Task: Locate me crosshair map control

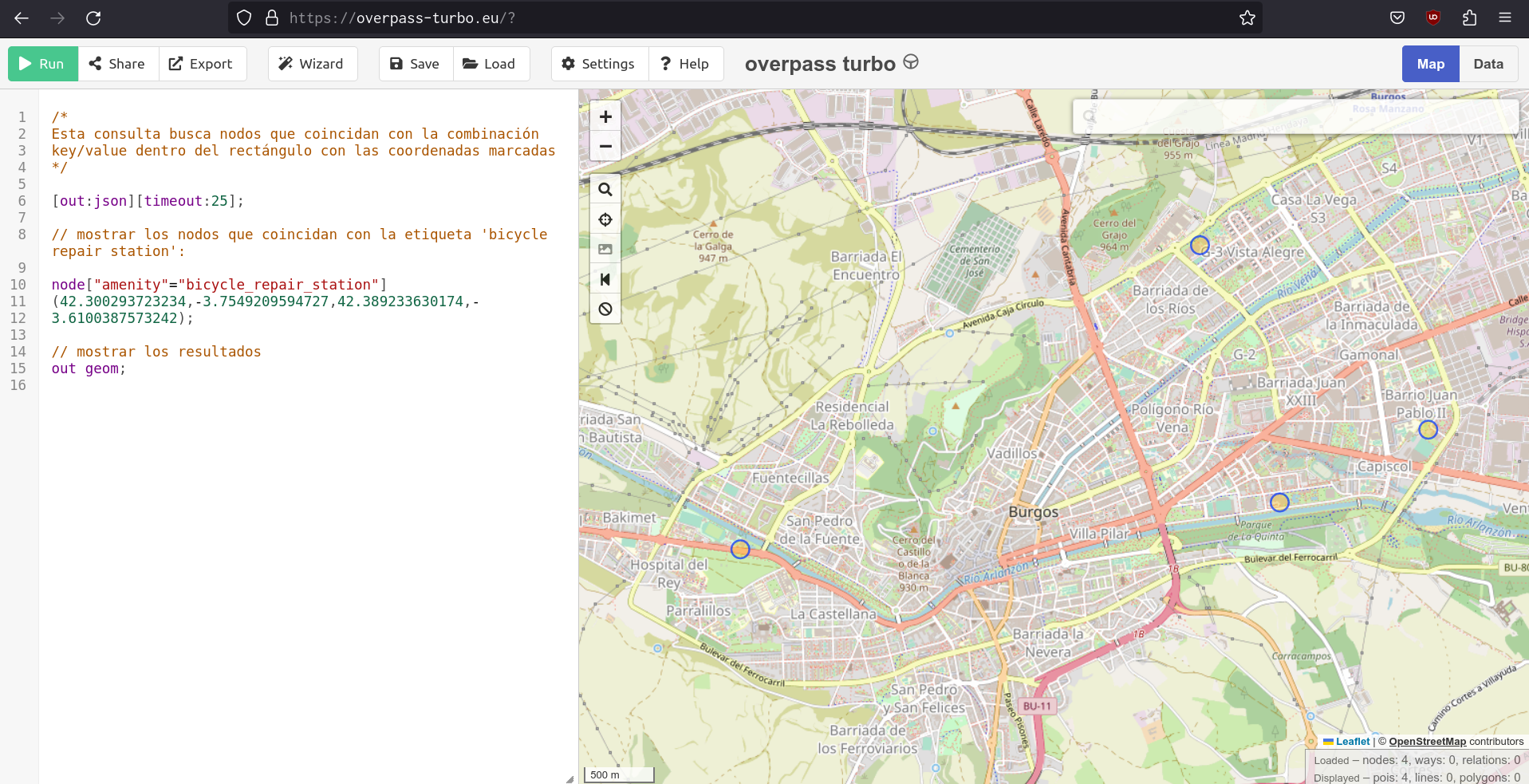Action: [605, 219]
